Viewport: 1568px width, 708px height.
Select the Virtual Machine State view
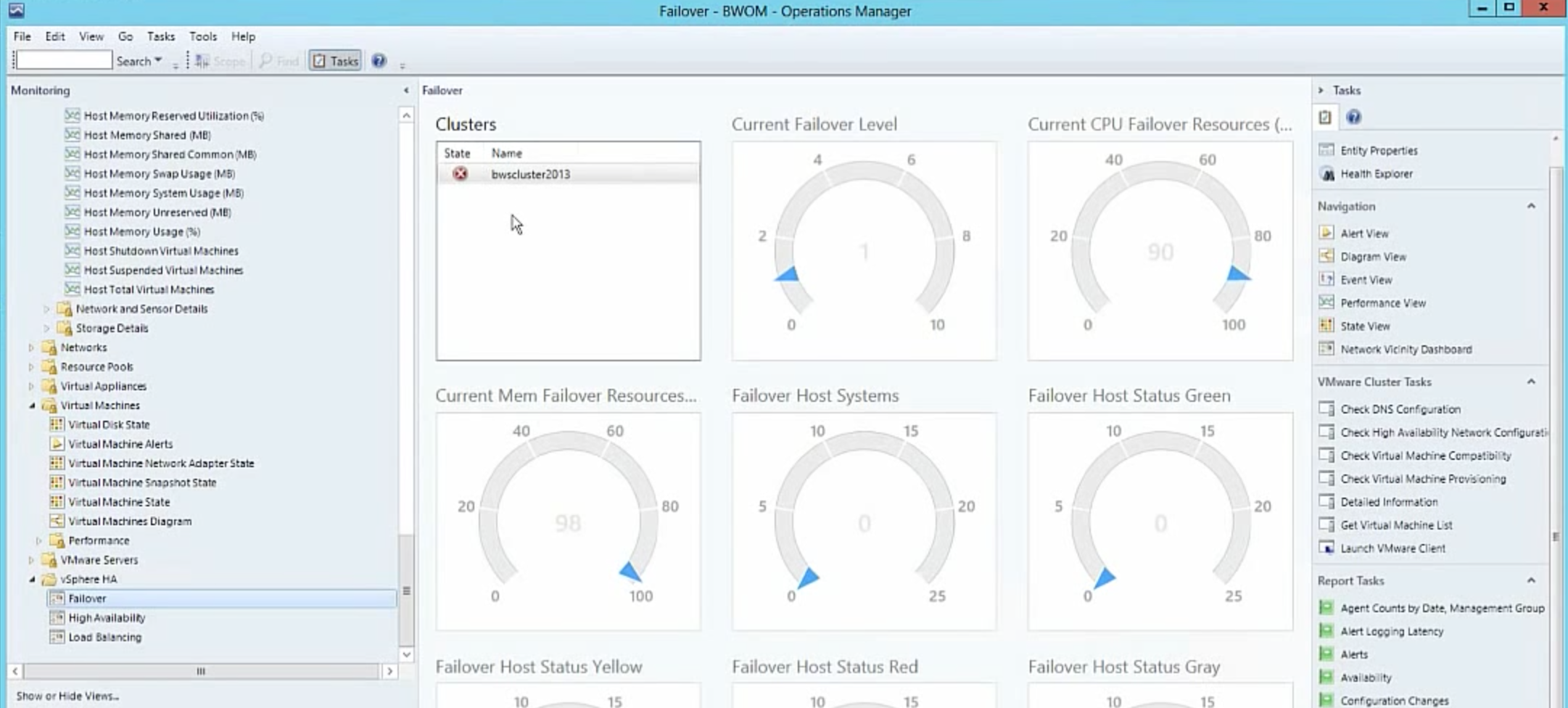pyautogui.click(x=119, y=502)
